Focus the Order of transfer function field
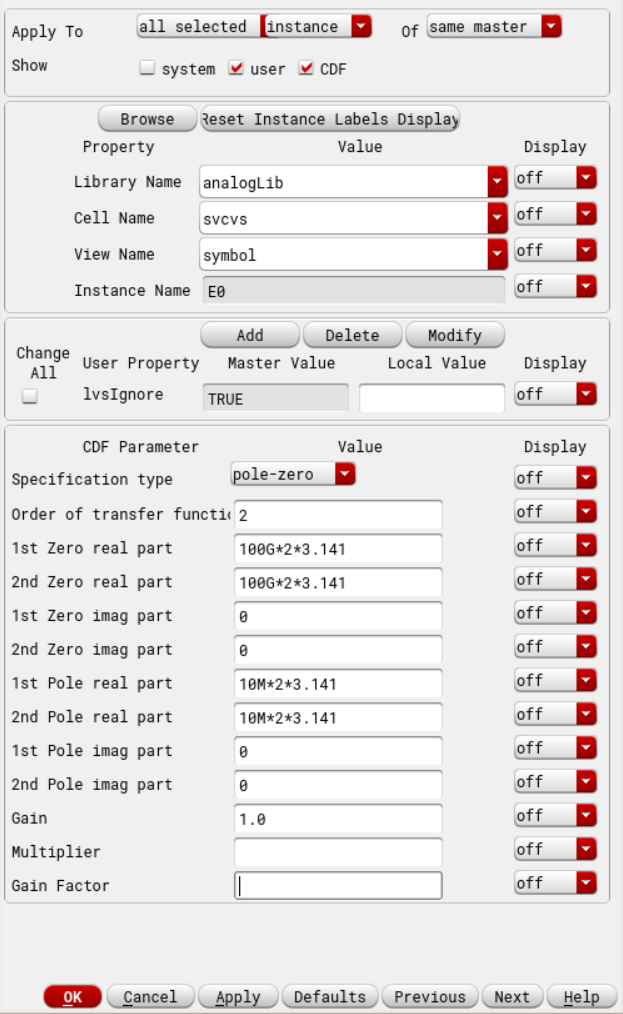 pyautogui.click(x=338, y=515)
